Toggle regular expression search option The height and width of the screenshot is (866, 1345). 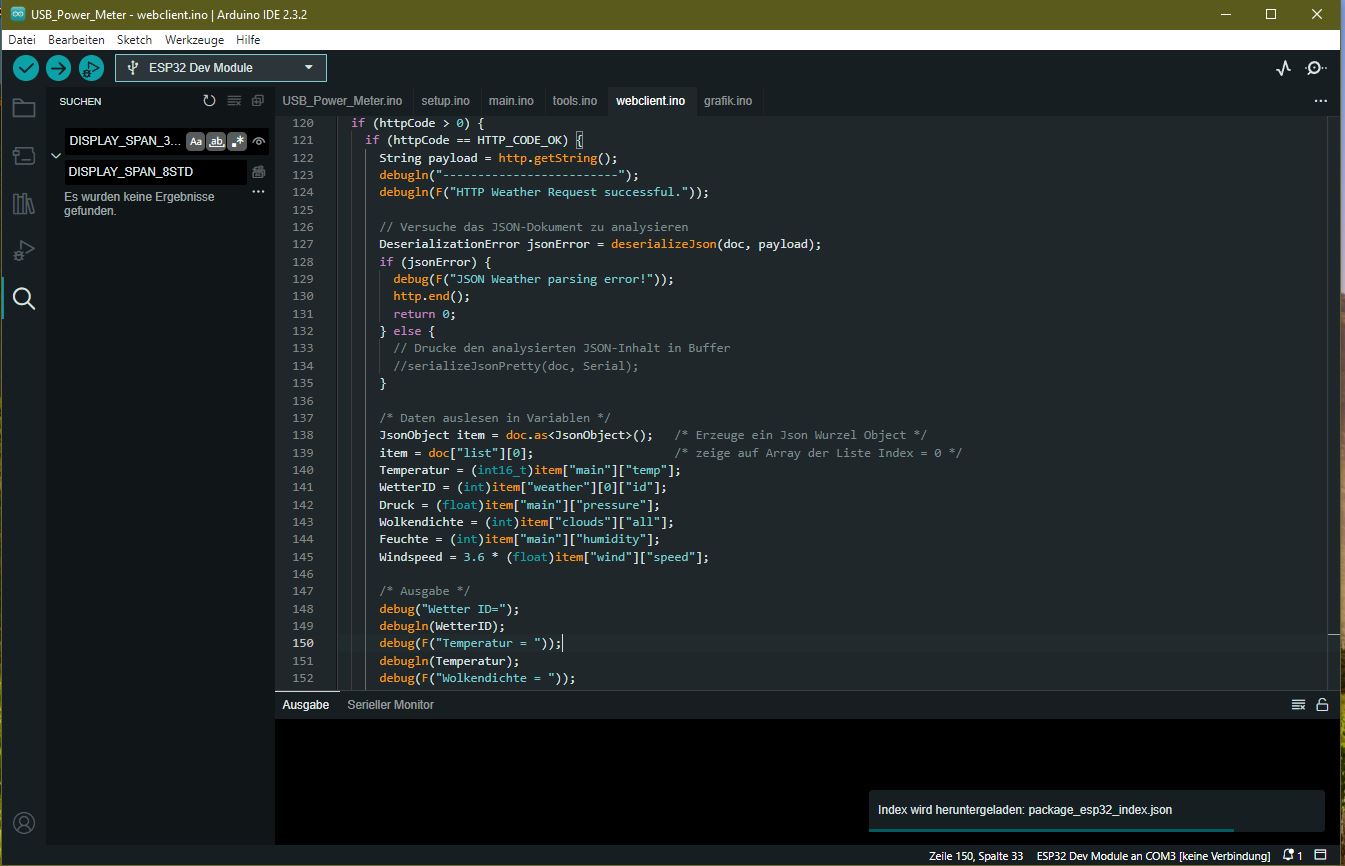click(237, 142)
